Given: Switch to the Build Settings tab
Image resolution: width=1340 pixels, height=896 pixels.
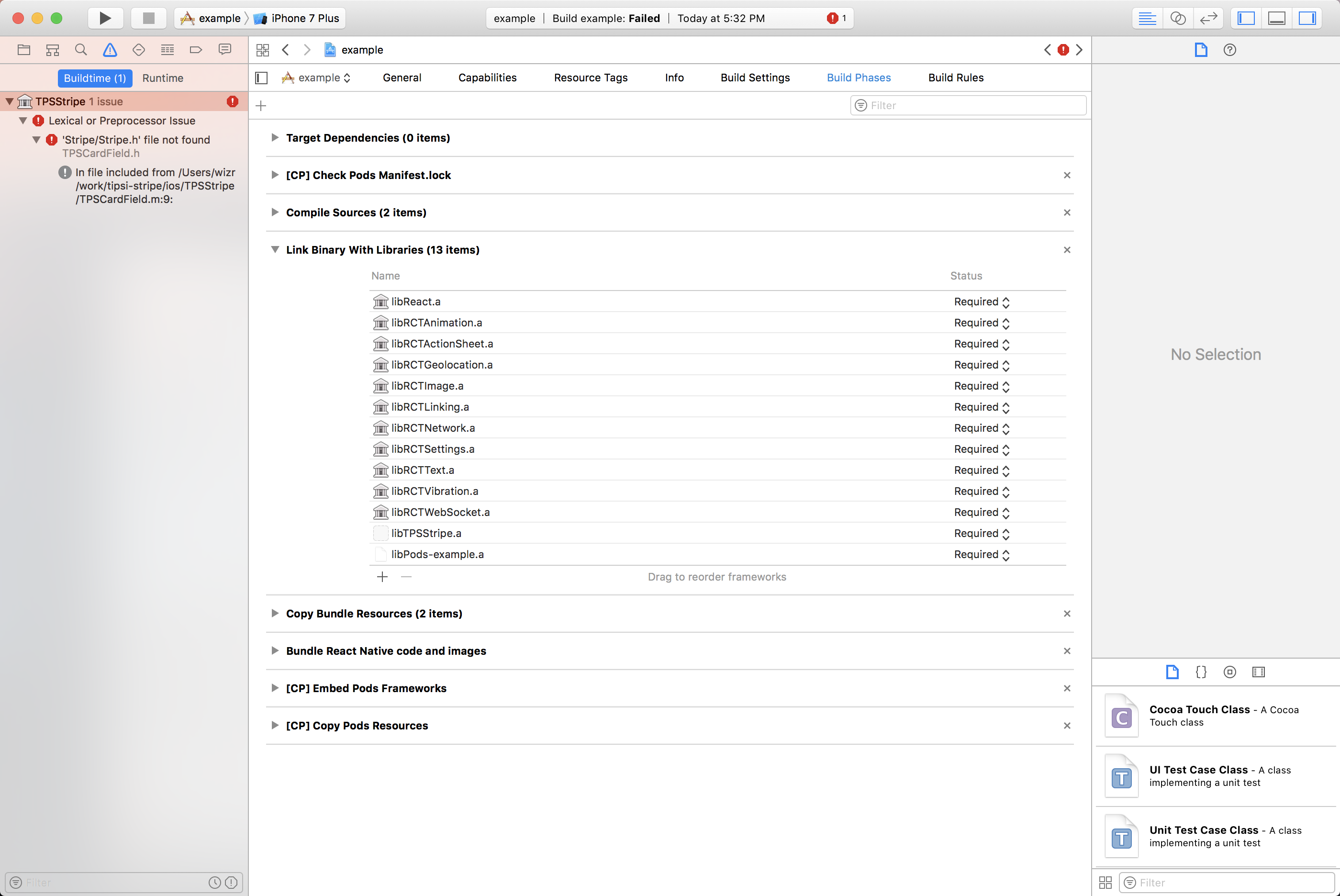Looking at the screenshot, I should [755, 78].
